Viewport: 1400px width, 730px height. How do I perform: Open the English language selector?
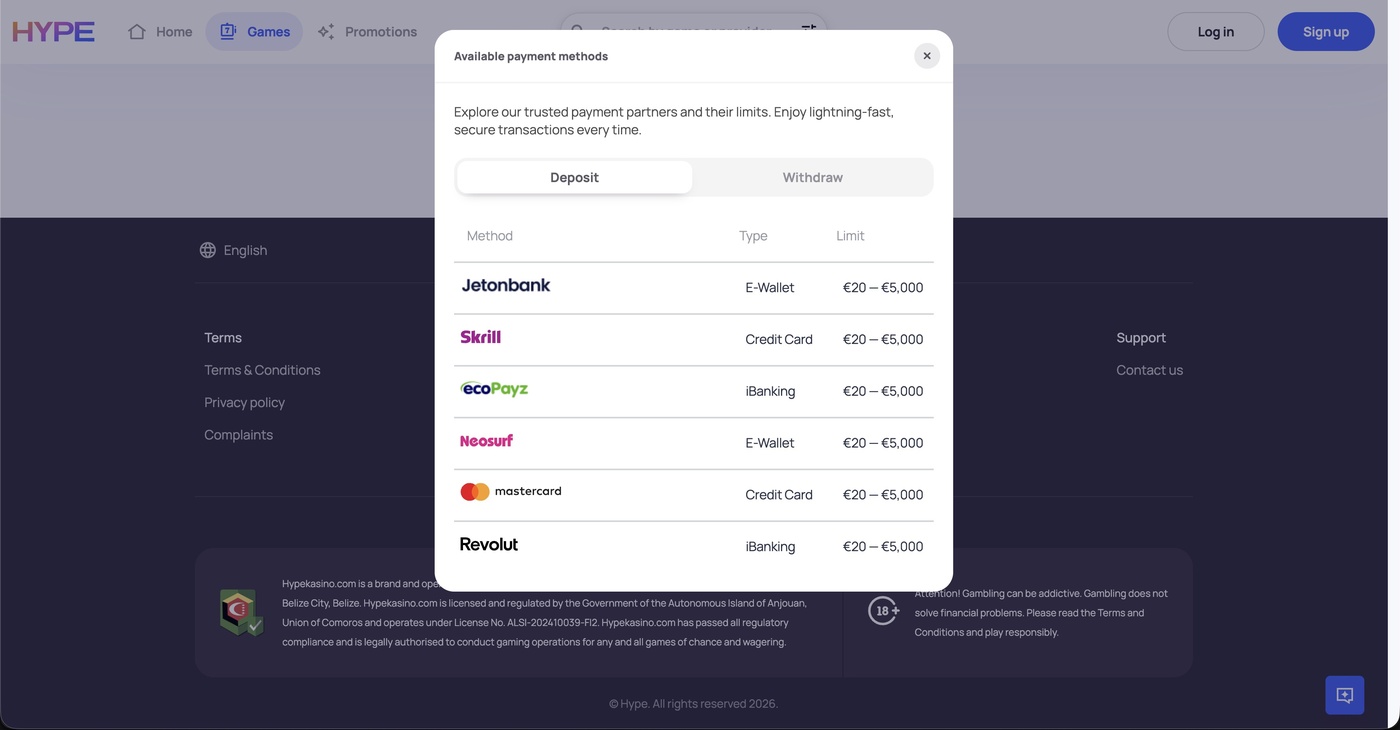coord(233,250)
